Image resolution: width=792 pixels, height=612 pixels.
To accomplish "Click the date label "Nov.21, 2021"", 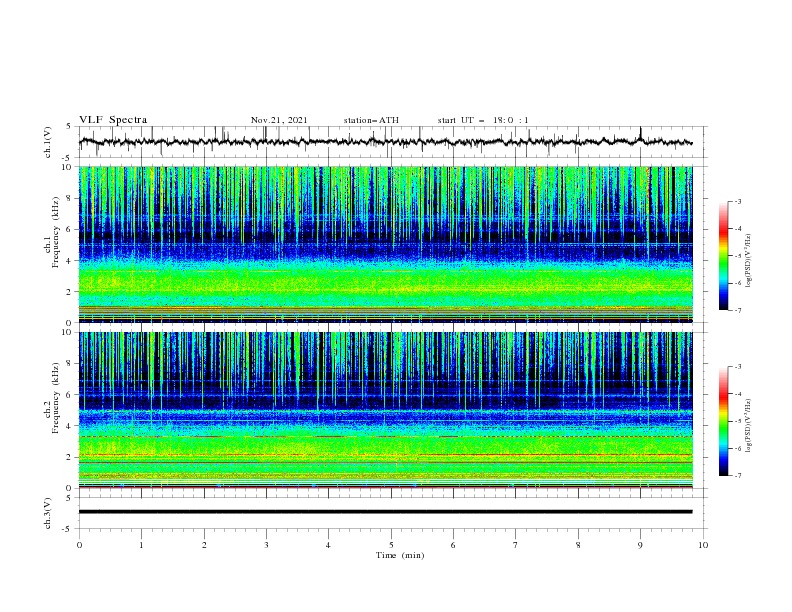I will tap(279, 120).
